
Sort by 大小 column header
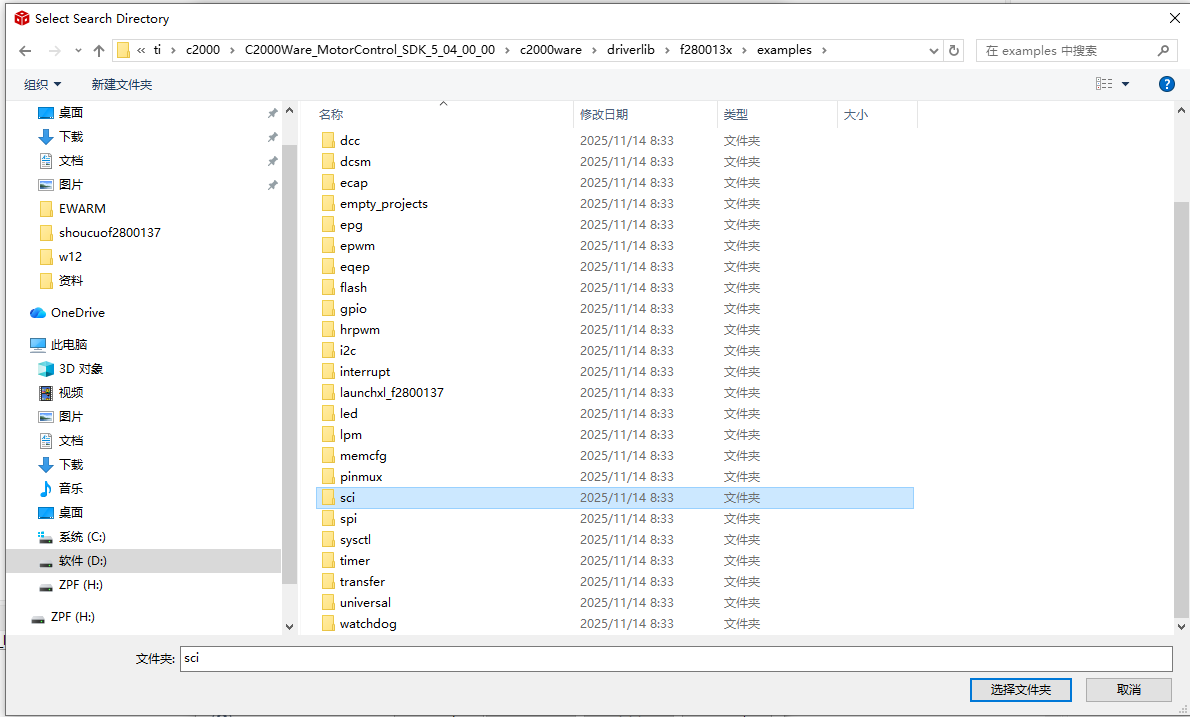pos(855,115)
